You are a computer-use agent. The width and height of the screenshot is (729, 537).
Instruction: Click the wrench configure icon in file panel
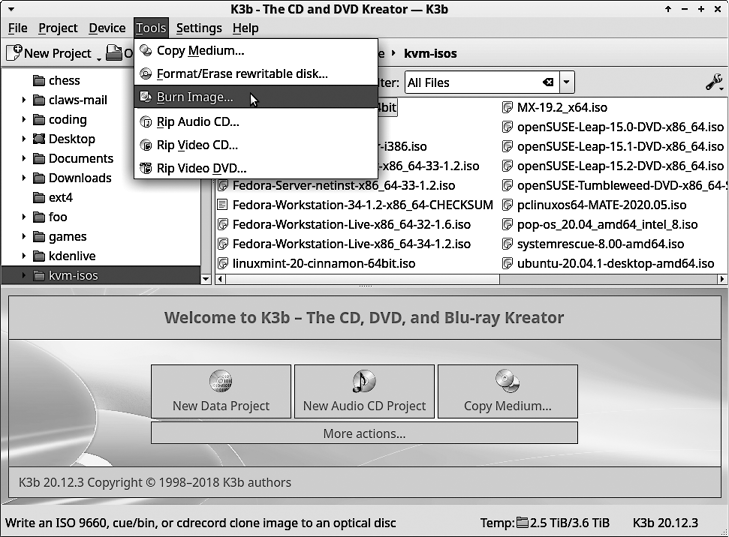(x=714, y=83)
